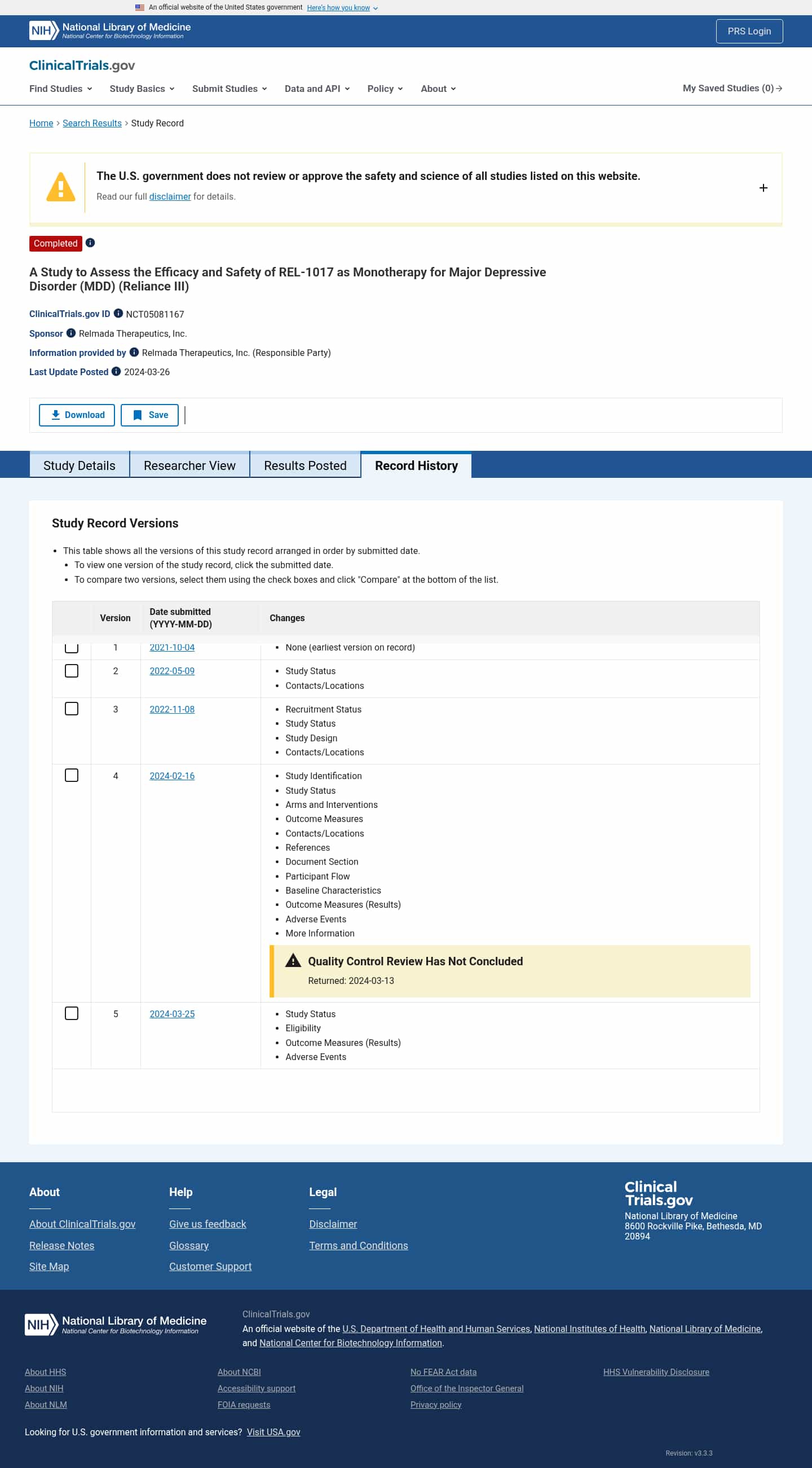
Task: Expand "Here's how you know" banner
Action: tap(342, 7)
